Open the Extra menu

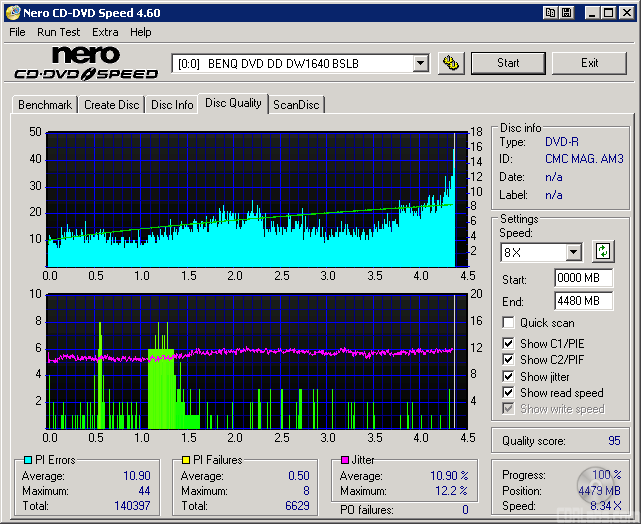point(105,32)
